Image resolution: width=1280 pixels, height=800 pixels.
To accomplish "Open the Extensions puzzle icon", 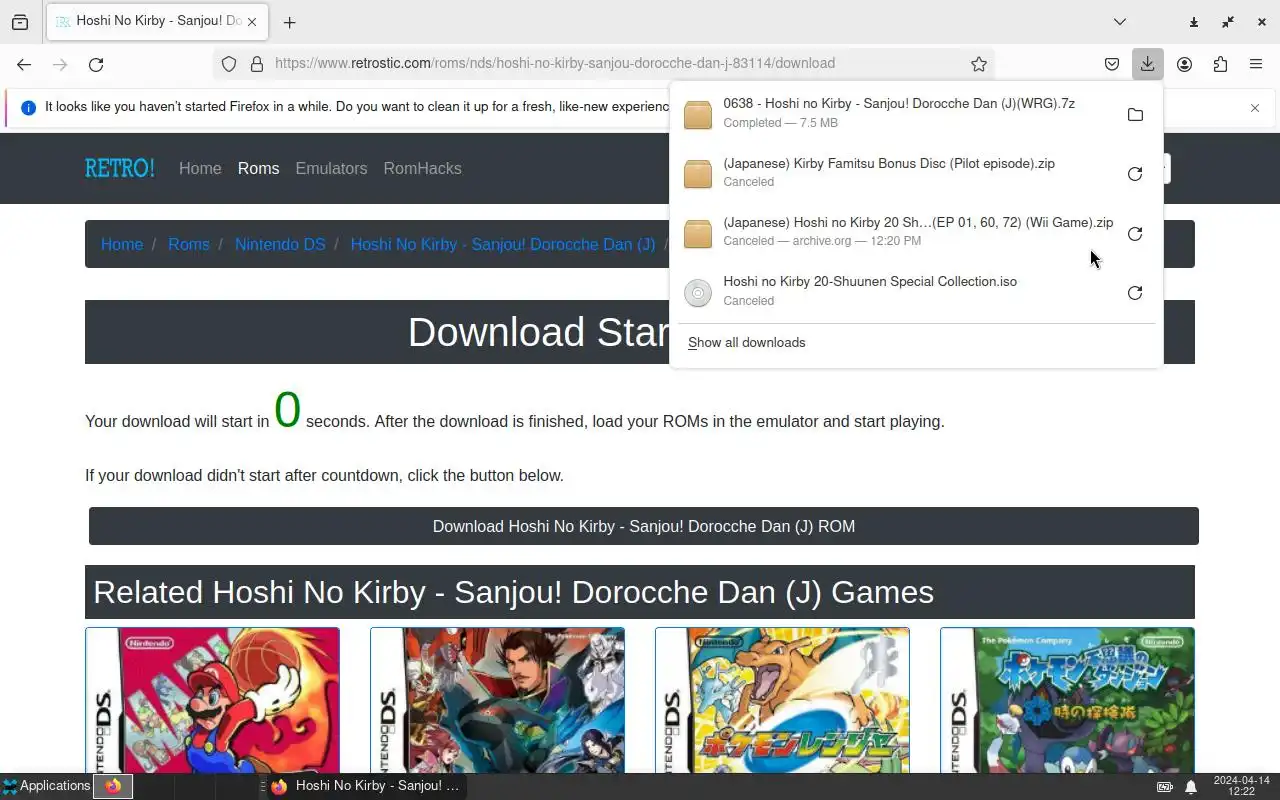I will click(1220, 64).
